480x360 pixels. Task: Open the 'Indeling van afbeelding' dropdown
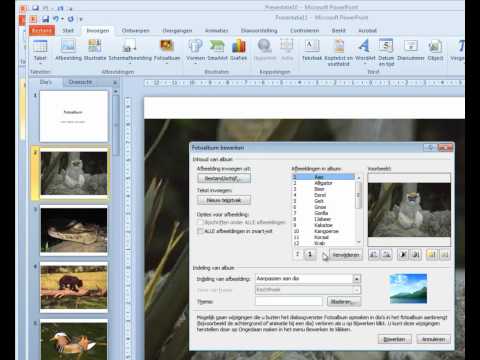[x=356, y=278]
